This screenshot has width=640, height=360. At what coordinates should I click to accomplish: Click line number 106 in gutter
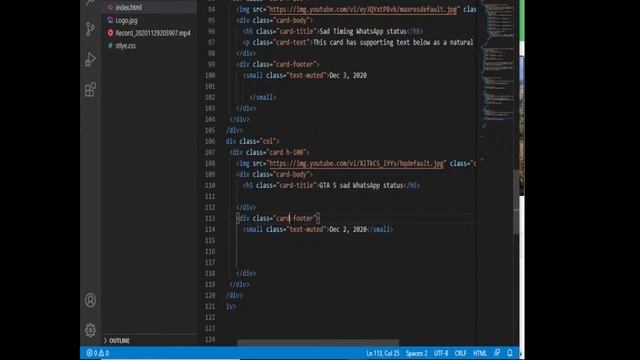(210, 141)
